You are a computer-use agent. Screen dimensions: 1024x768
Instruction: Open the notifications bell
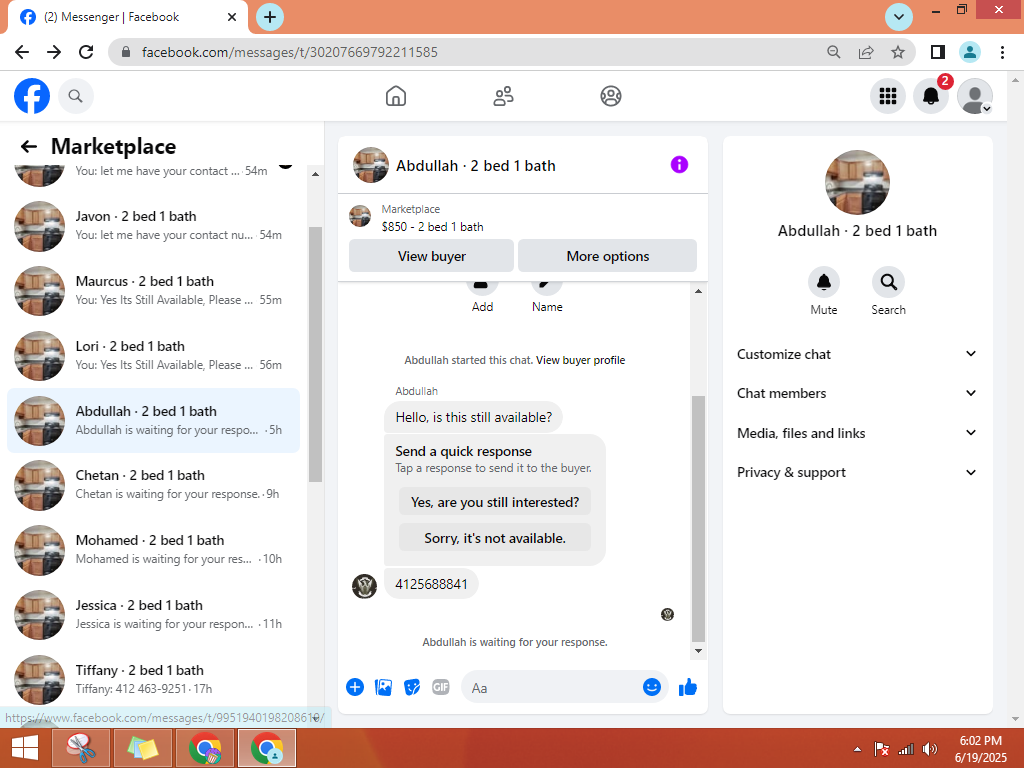click(x=931, y=96)
